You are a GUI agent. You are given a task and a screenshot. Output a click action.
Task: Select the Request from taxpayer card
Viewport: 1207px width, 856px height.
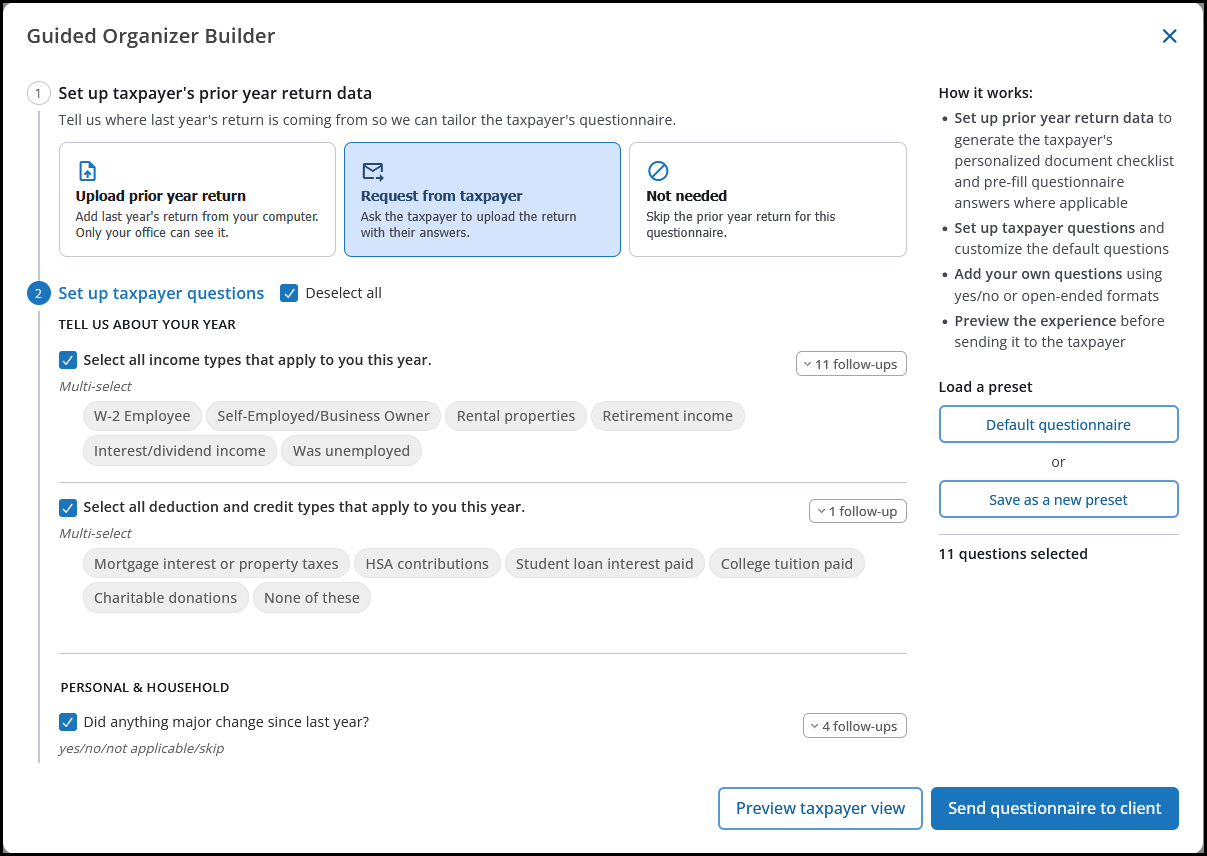(x=482, y=200)
